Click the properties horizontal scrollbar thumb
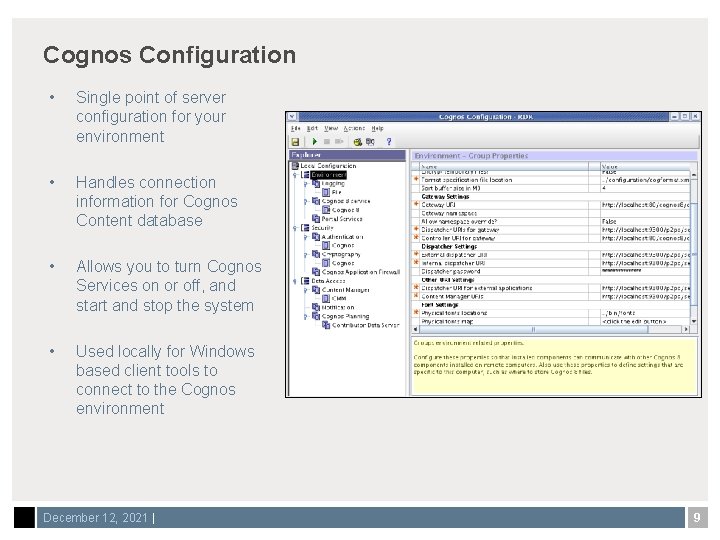The image size is (720, 540). coord(533,329)
